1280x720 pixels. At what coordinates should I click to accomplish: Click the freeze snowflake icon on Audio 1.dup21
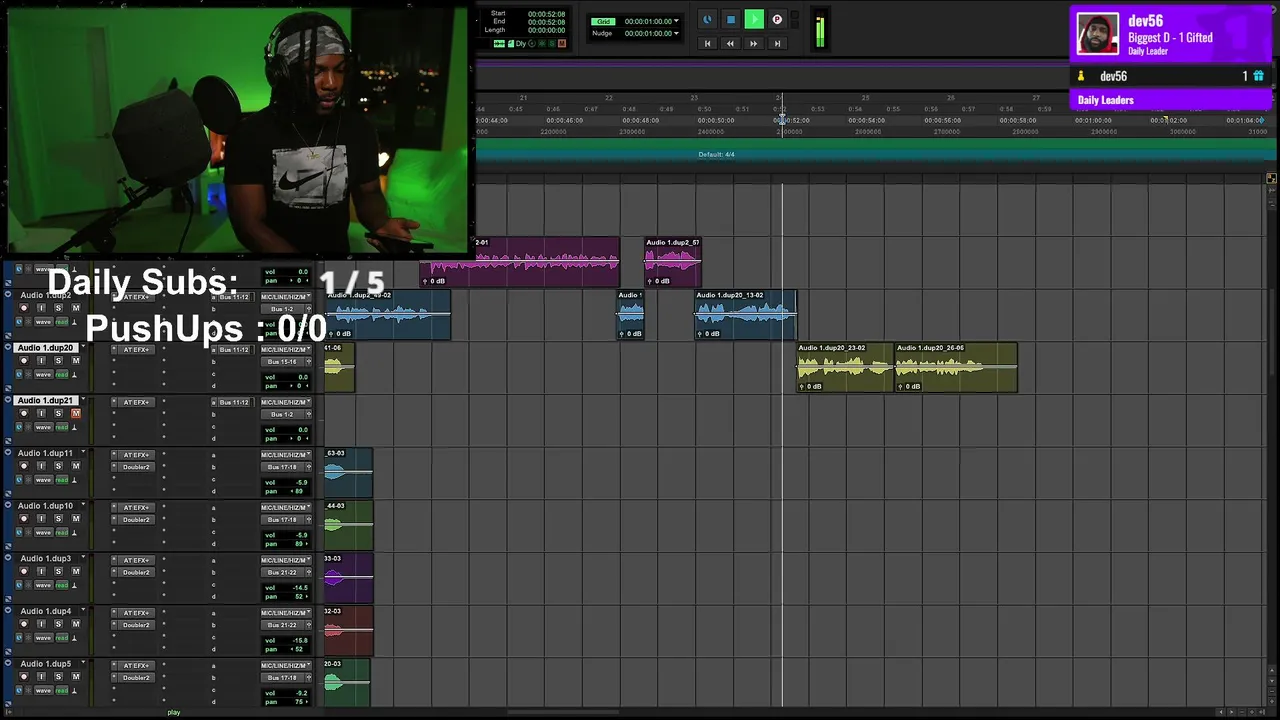tap(29, 427)
